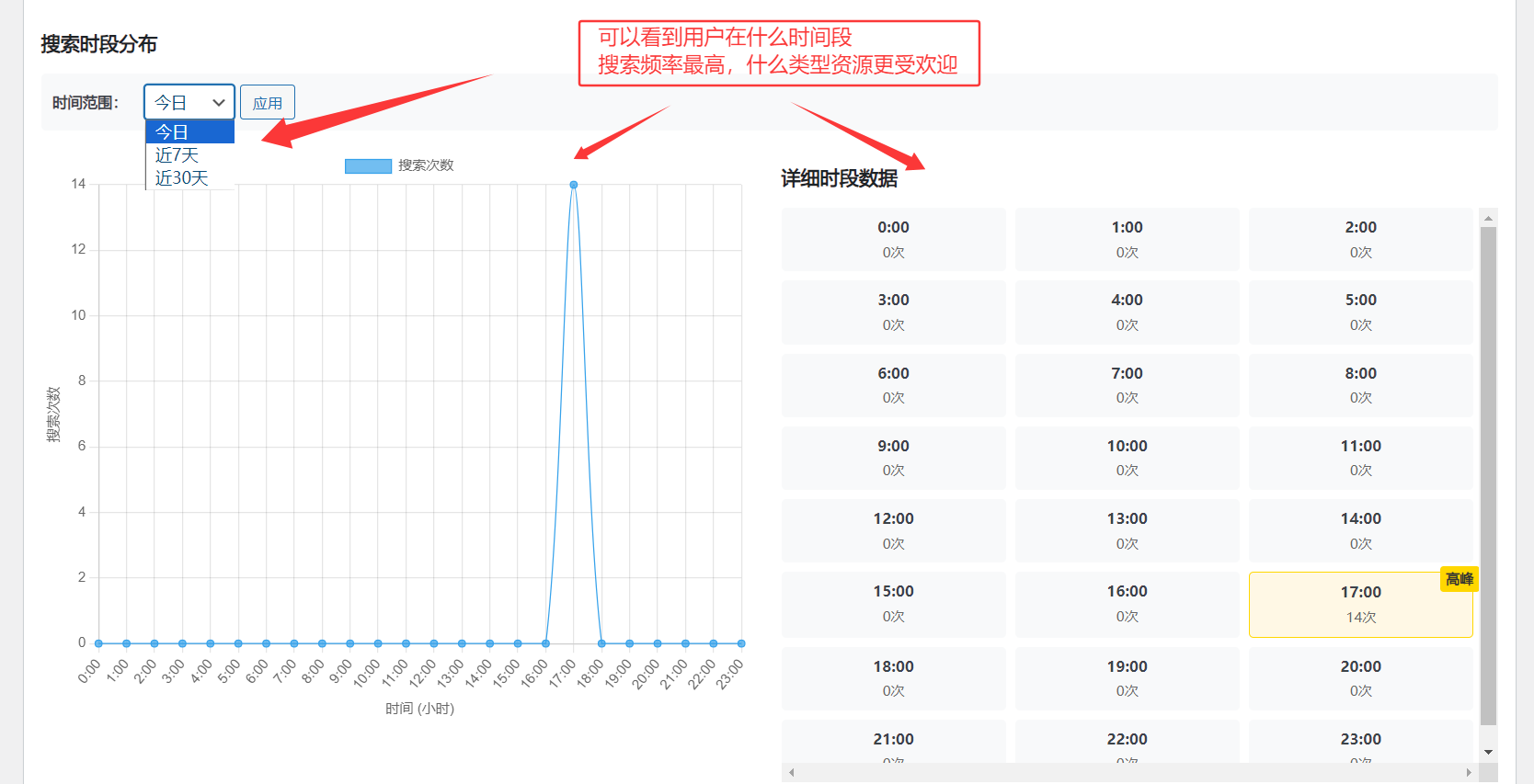Click scroll up arrow of details panel
1534x784 pixels.
click(x=1488, y=218)
